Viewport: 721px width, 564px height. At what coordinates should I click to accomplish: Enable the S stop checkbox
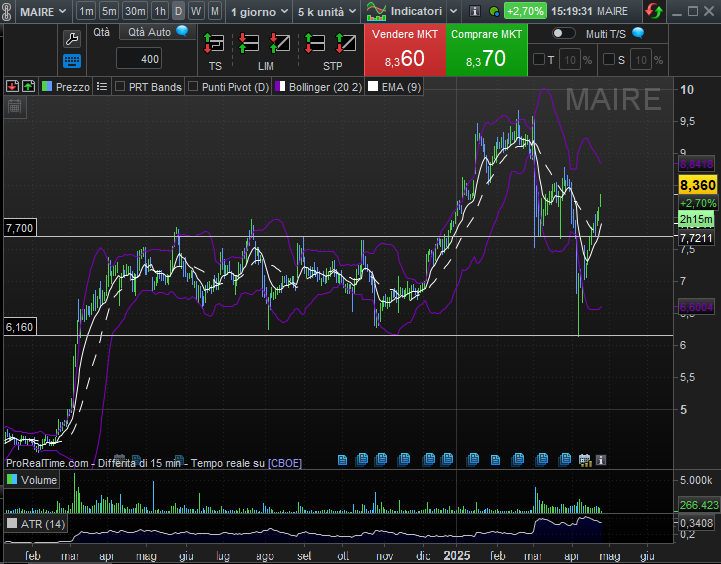609,60
